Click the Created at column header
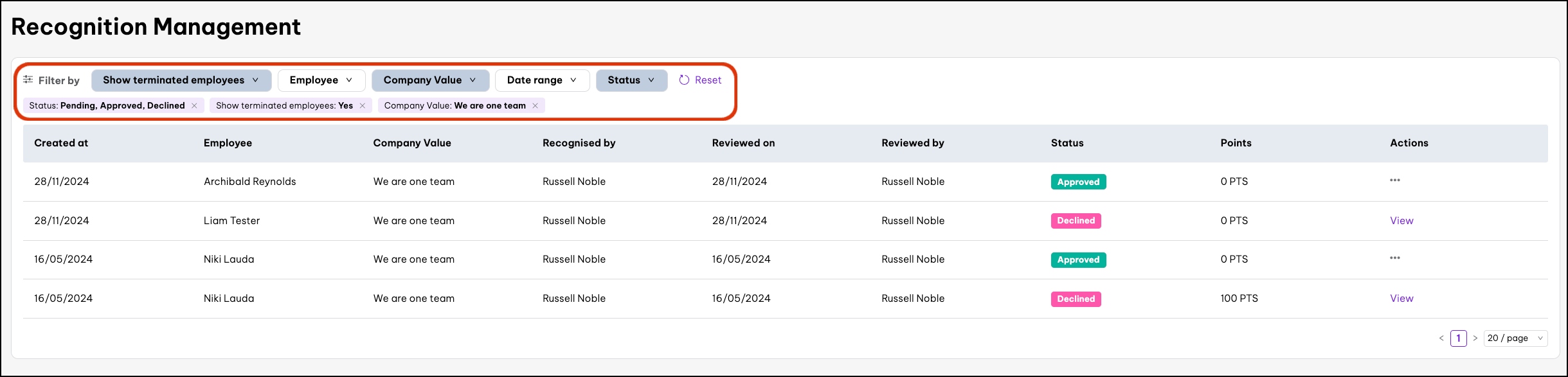 [61, 143]
